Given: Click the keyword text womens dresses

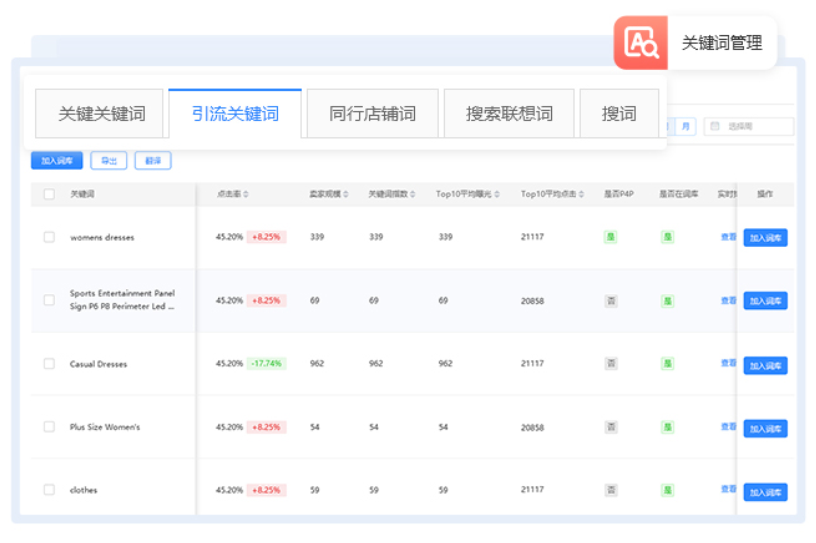Looking at the screenshot, I should 102,237.
